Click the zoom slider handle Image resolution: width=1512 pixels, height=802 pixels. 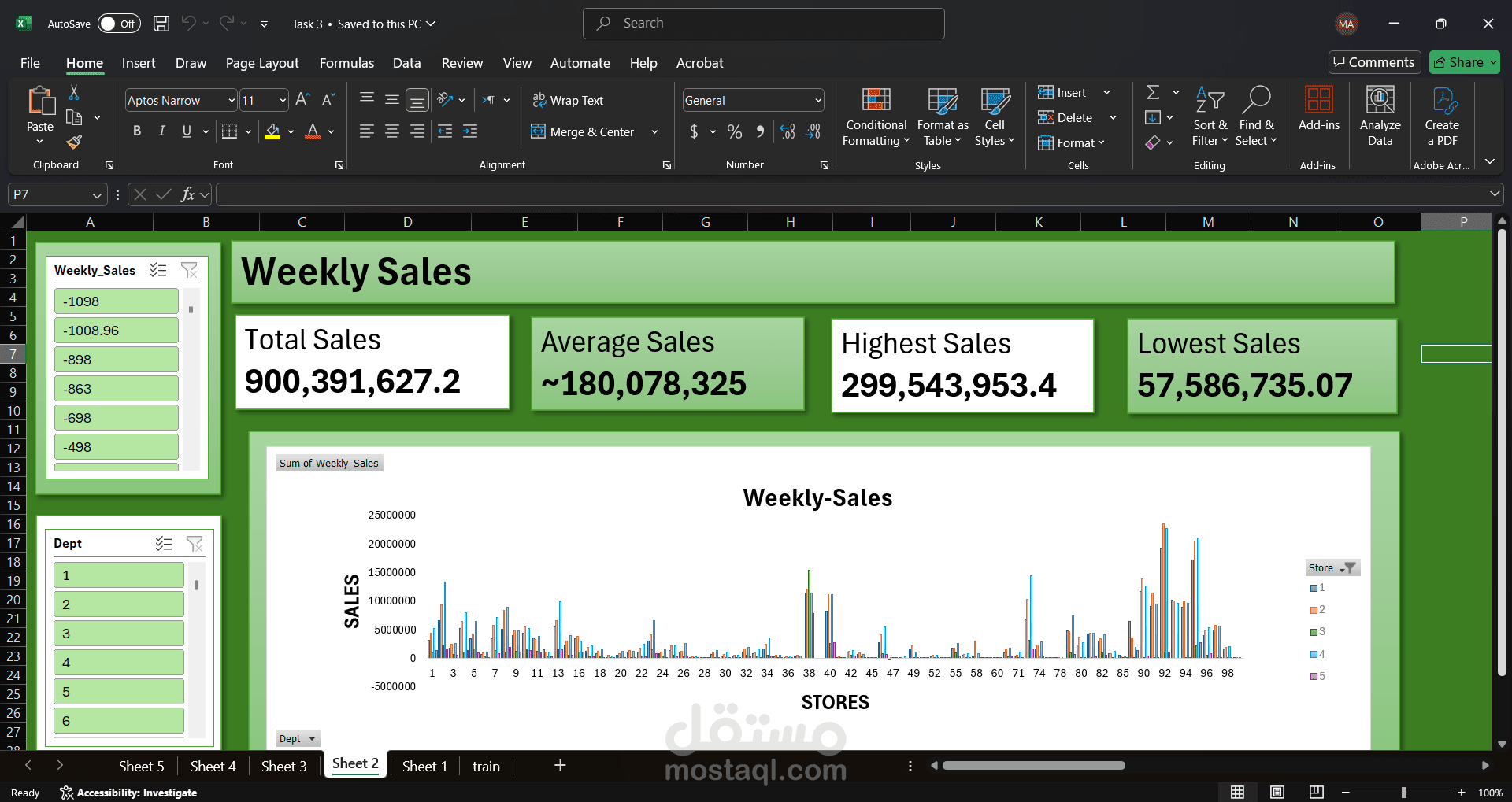coord(1404,793)
